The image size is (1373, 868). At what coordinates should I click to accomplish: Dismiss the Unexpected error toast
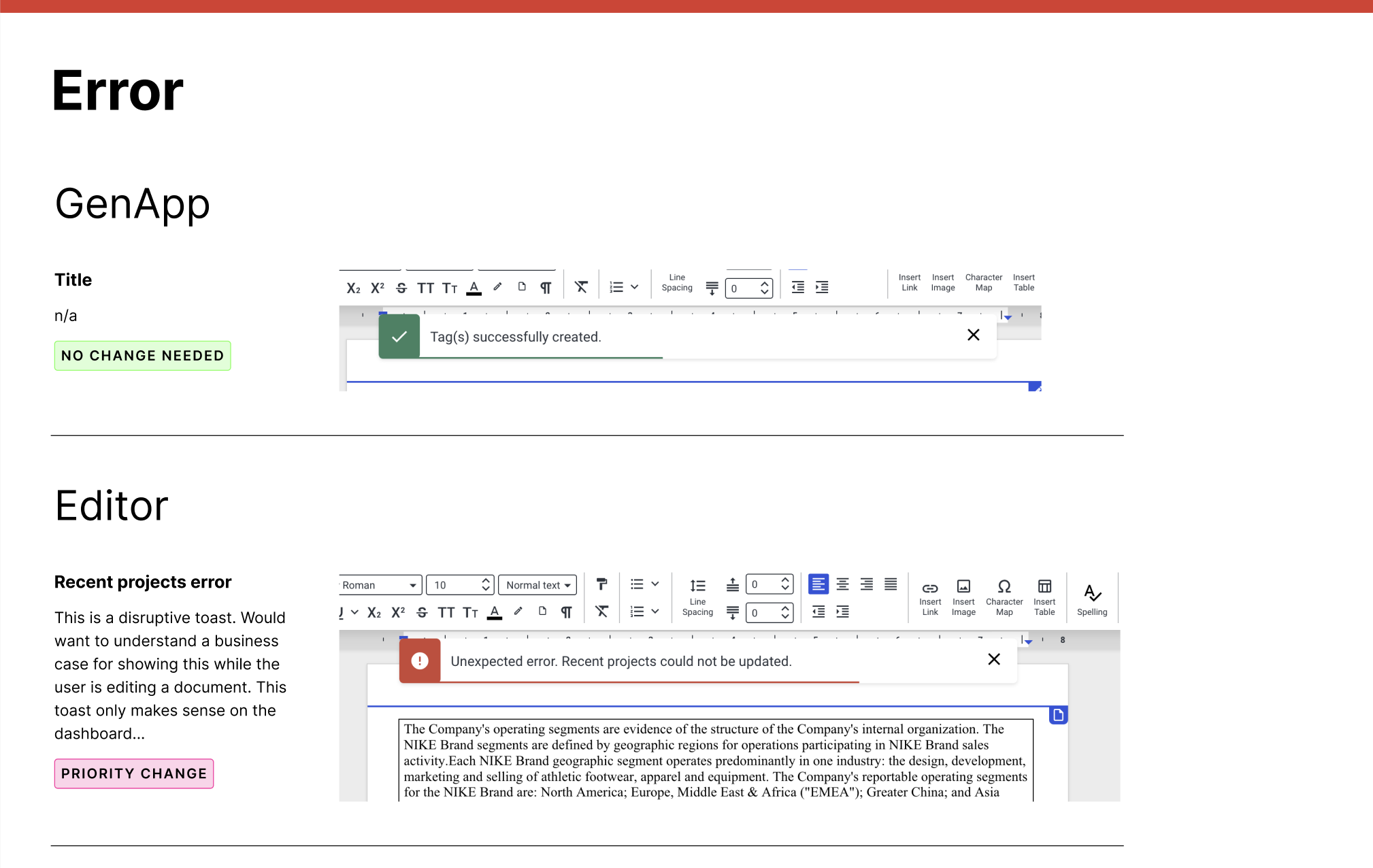coord(993,659)
